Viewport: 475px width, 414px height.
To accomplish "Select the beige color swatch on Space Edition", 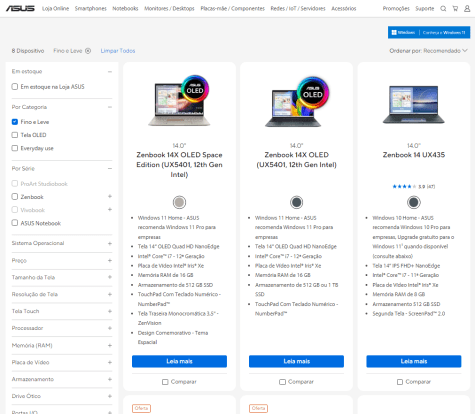I will pos(179,202).
